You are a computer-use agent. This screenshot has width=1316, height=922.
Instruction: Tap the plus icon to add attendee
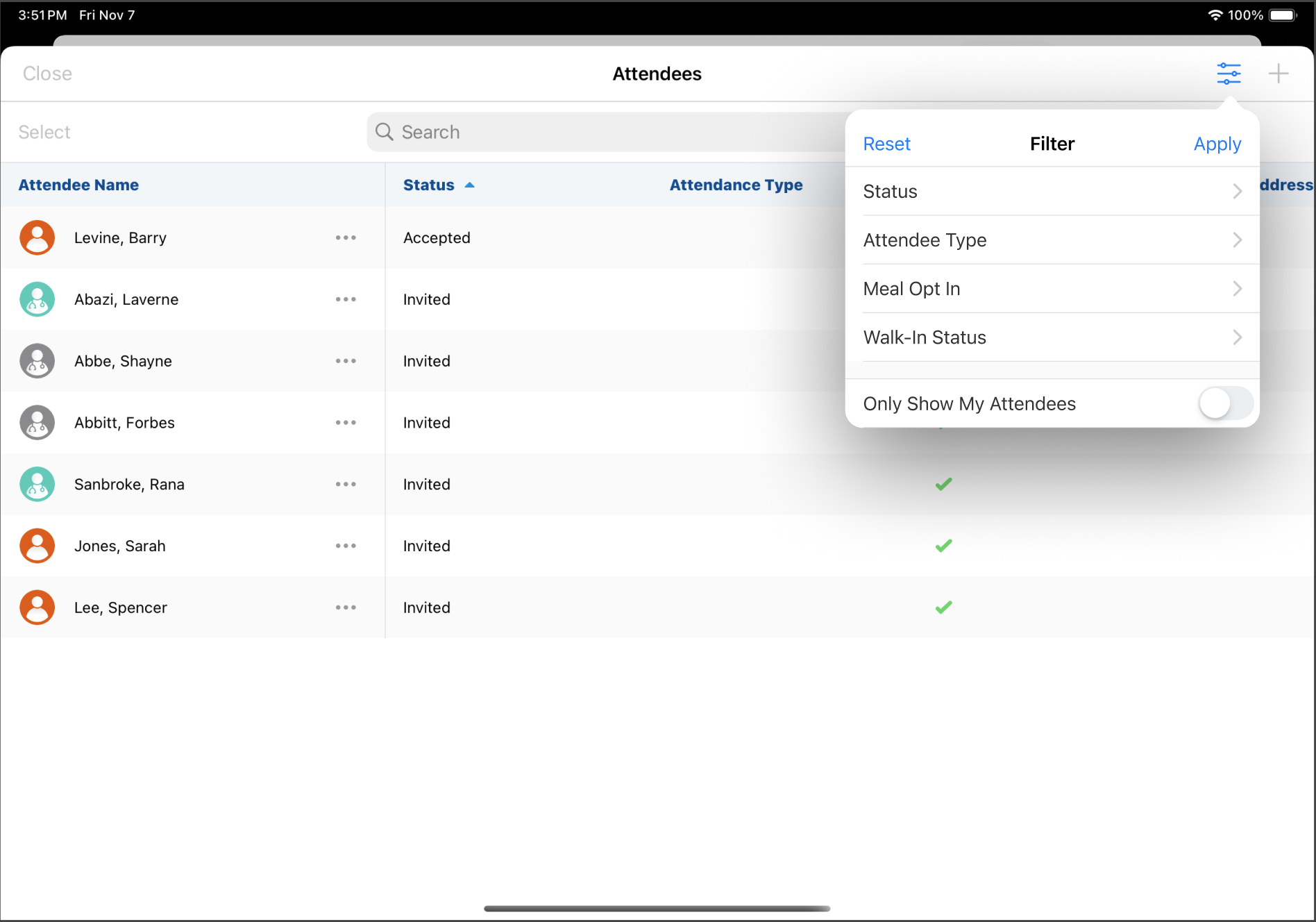(x=1278, y=74)
